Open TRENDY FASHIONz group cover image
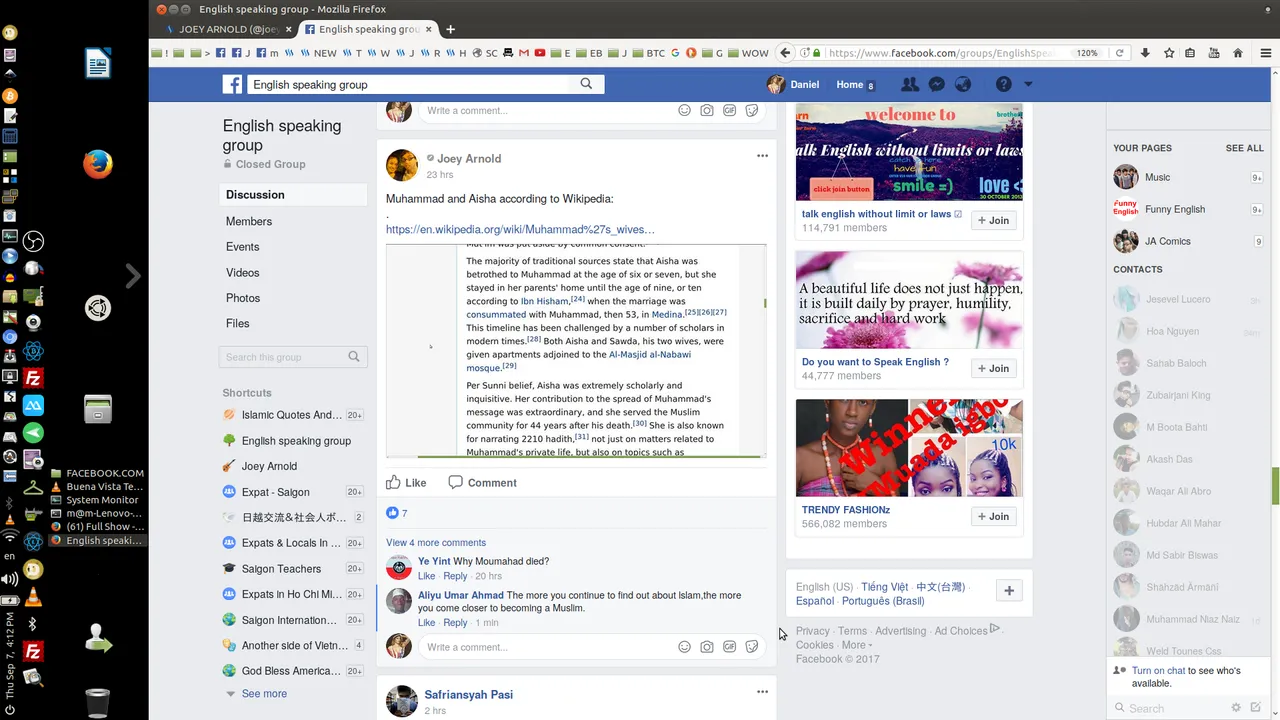The height and width of the screenshot is (720, 1280). [909, 448]
